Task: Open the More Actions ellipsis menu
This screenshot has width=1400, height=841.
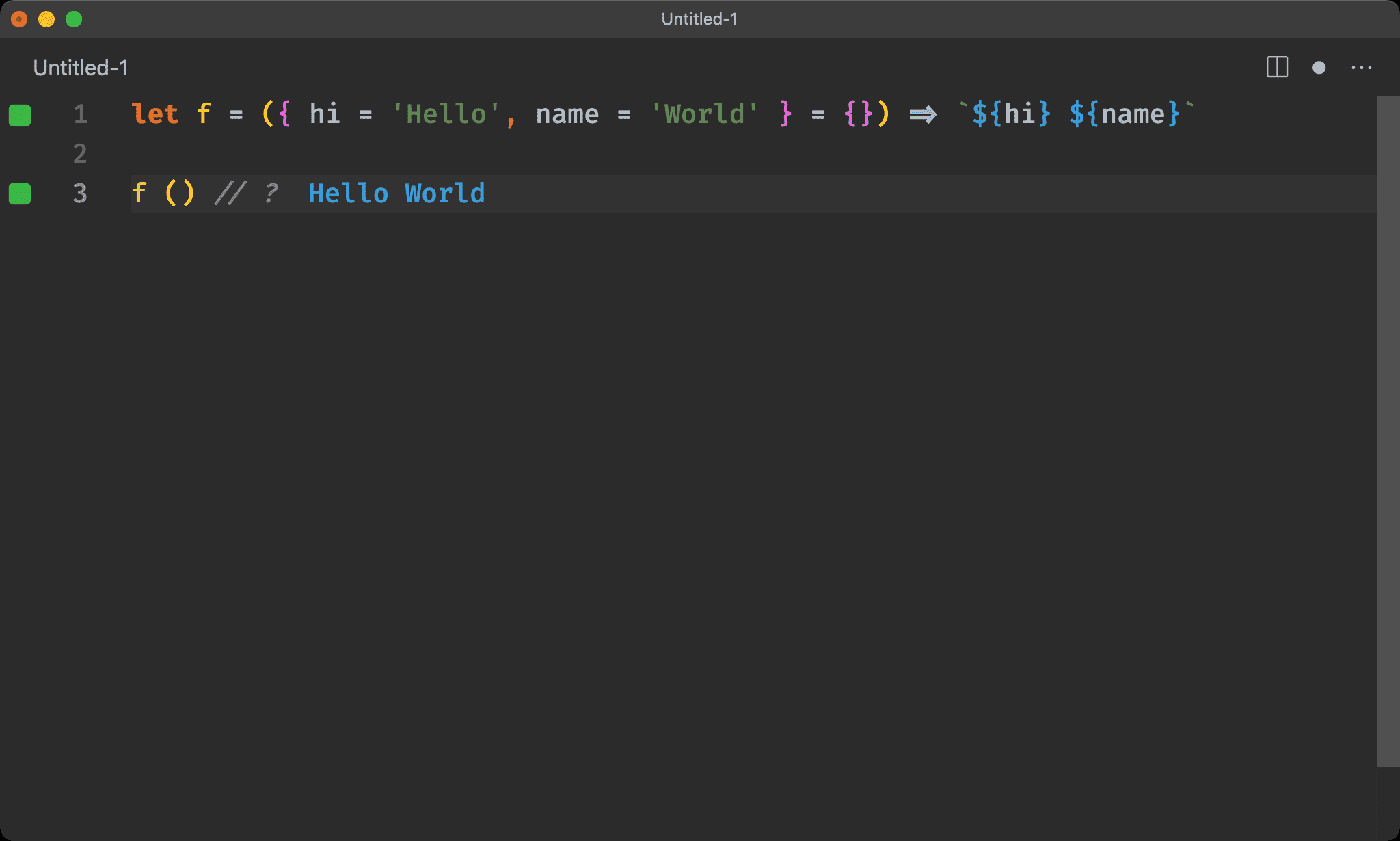Action: coord(1361,68)
